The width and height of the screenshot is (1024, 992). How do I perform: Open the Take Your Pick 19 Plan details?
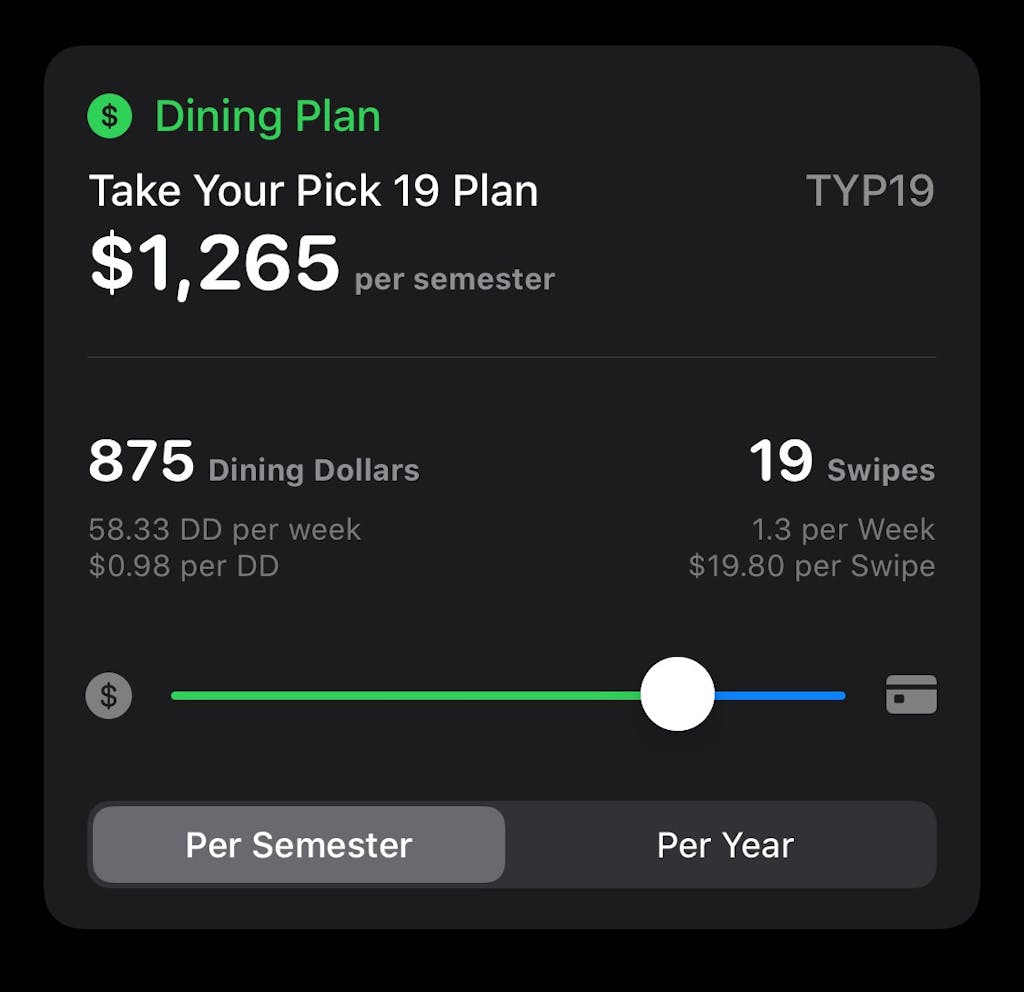click(313, 190)
